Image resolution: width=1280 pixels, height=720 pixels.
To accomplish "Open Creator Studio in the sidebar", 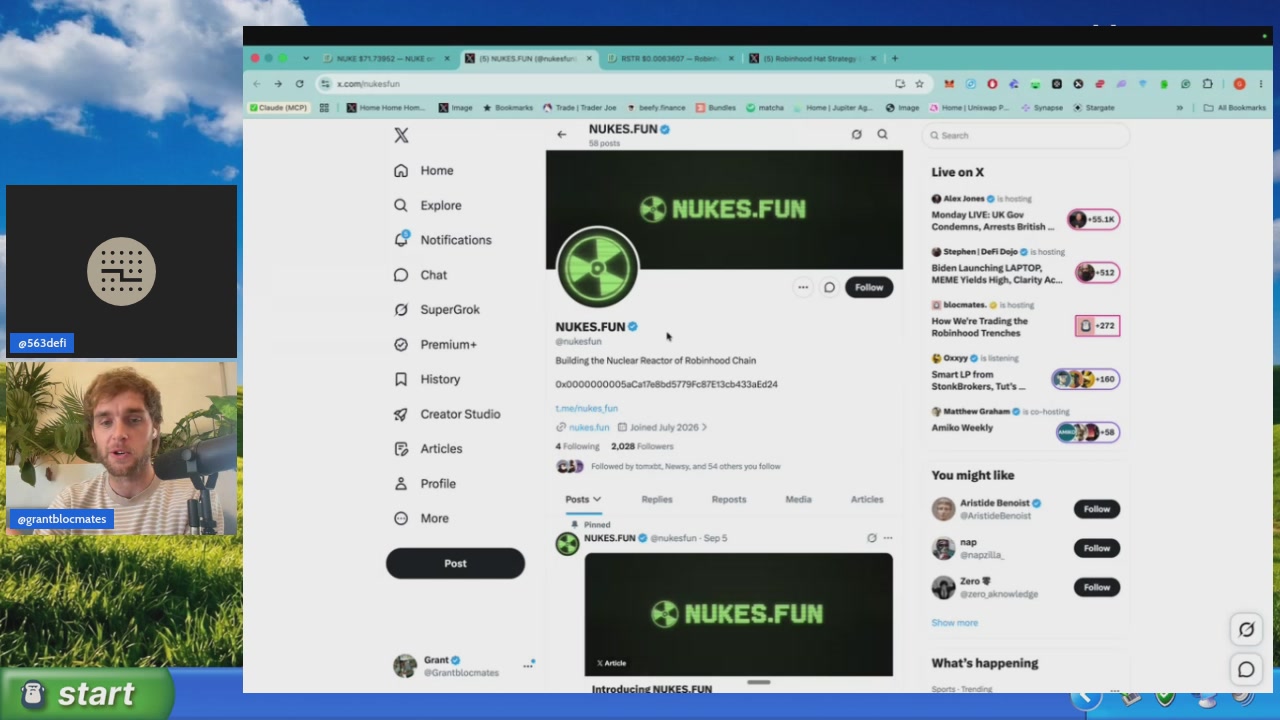I will (446, 414).
